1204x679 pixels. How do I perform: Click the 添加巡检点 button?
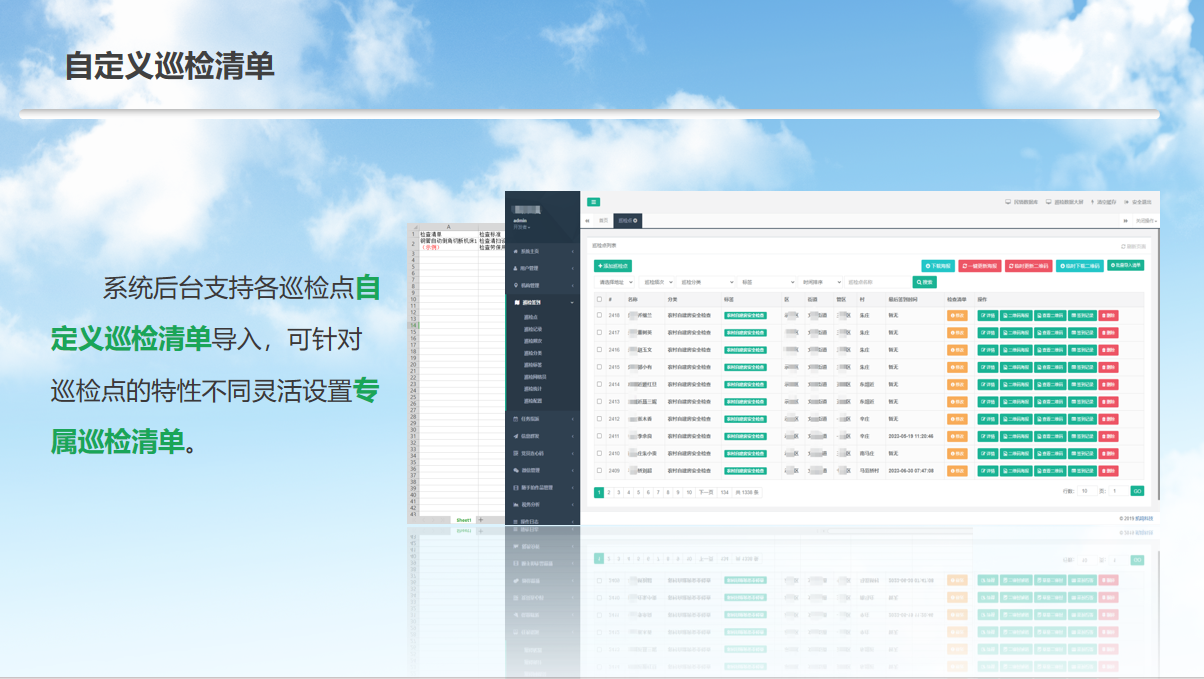[x=613, y=266]
